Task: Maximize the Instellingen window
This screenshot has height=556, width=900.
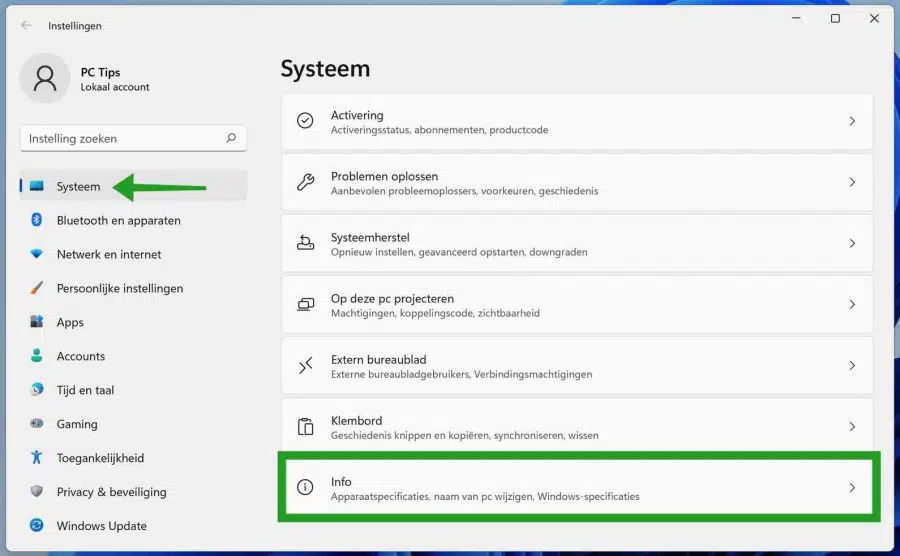Action: click(x=835, y=18)
